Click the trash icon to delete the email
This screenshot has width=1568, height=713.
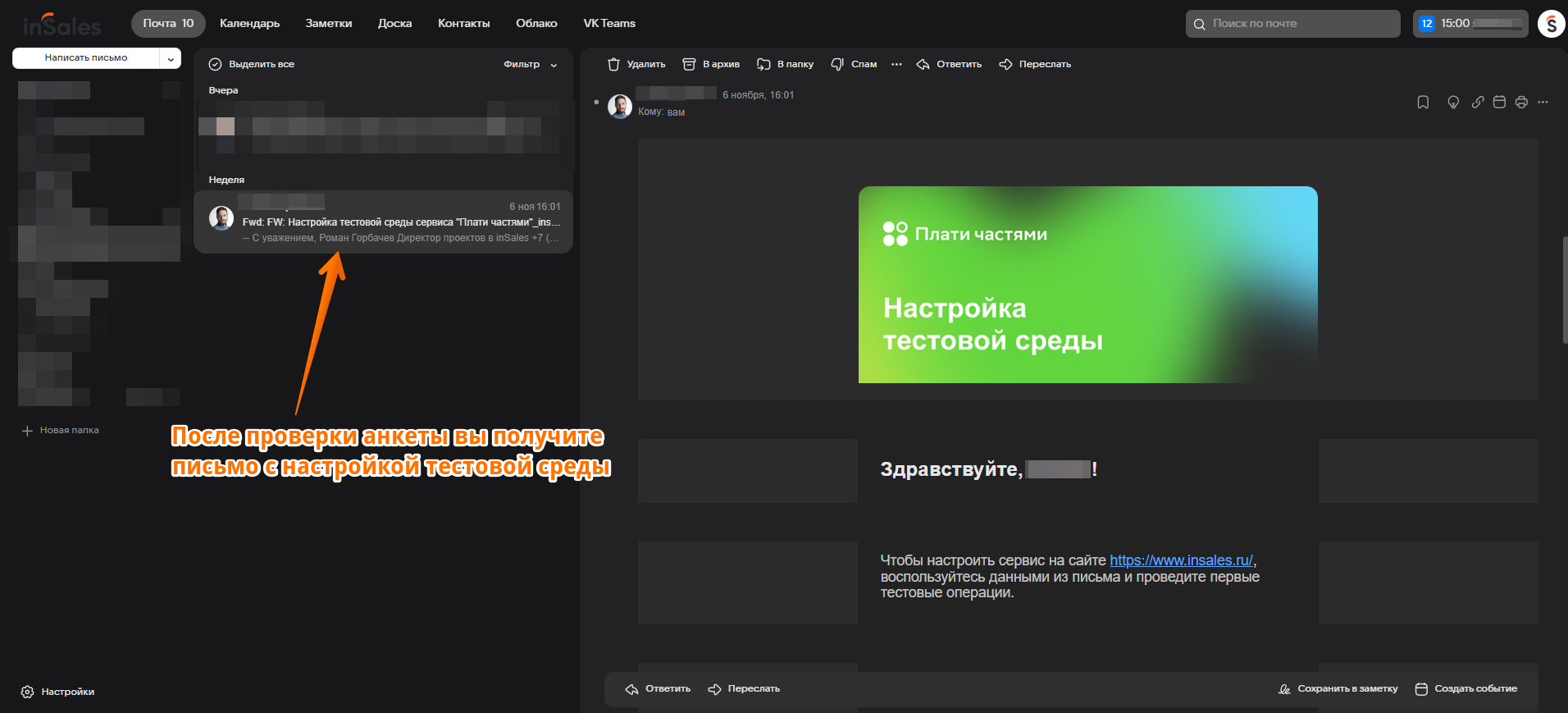click(613, 64)
